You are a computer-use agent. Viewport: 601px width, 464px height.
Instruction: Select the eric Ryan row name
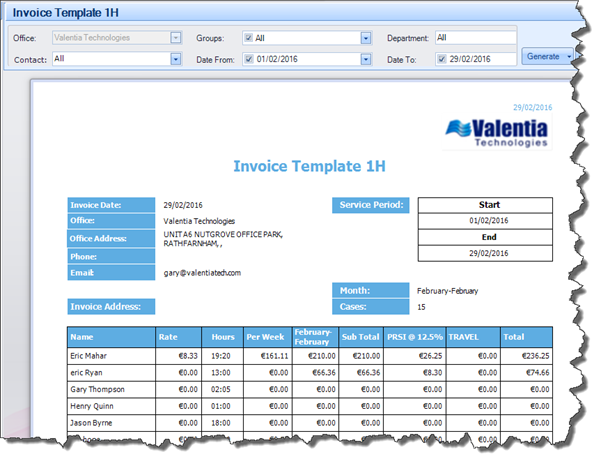point(86,373)
